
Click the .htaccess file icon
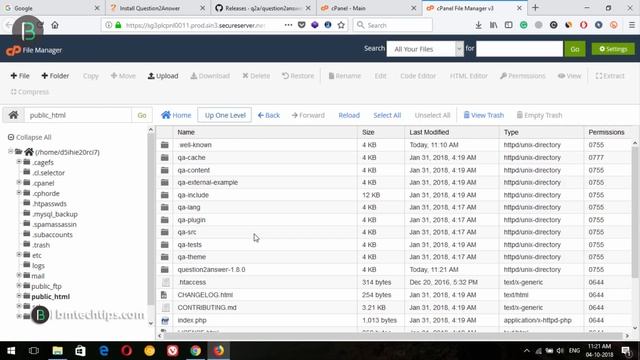pos(165,282)
